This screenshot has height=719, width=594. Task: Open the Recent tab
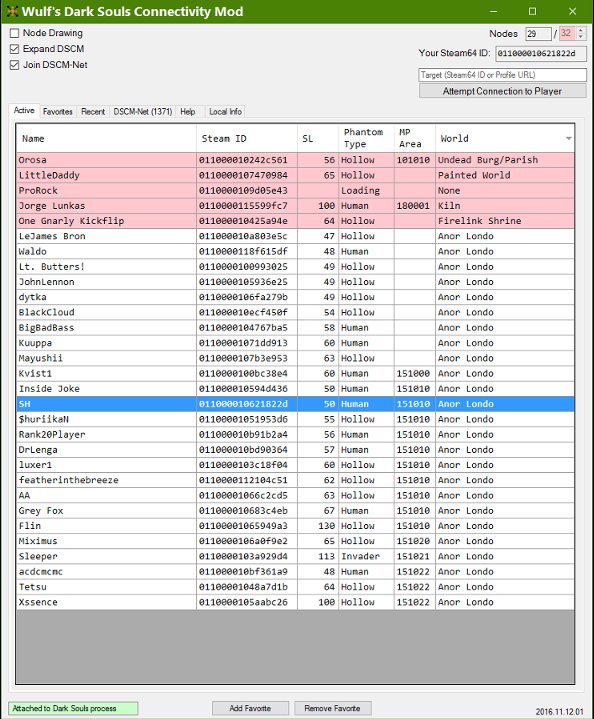(x=93, y=111)
